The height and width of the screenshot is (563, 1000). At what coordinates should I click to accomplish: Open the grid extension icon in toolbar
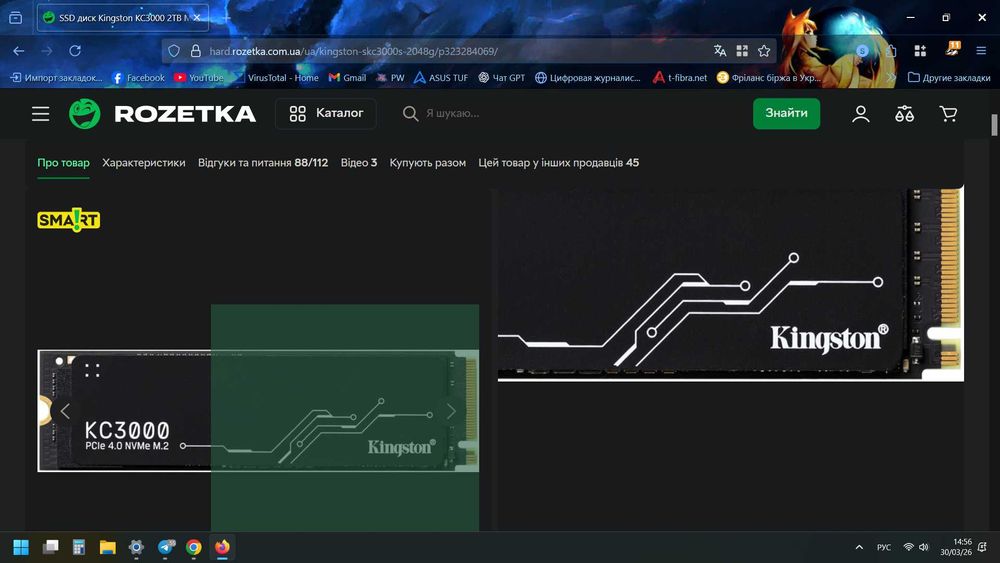[920, 50]
